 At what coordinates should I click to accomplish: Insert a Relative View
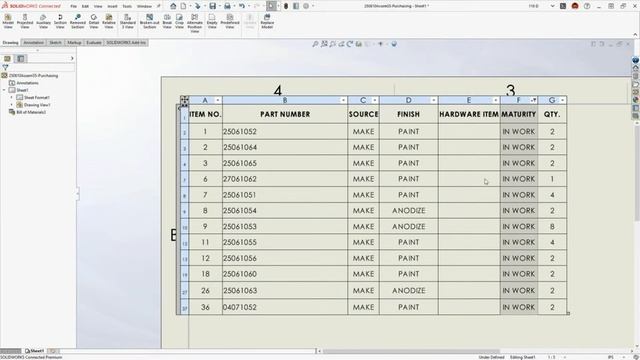tap(109, 21)
